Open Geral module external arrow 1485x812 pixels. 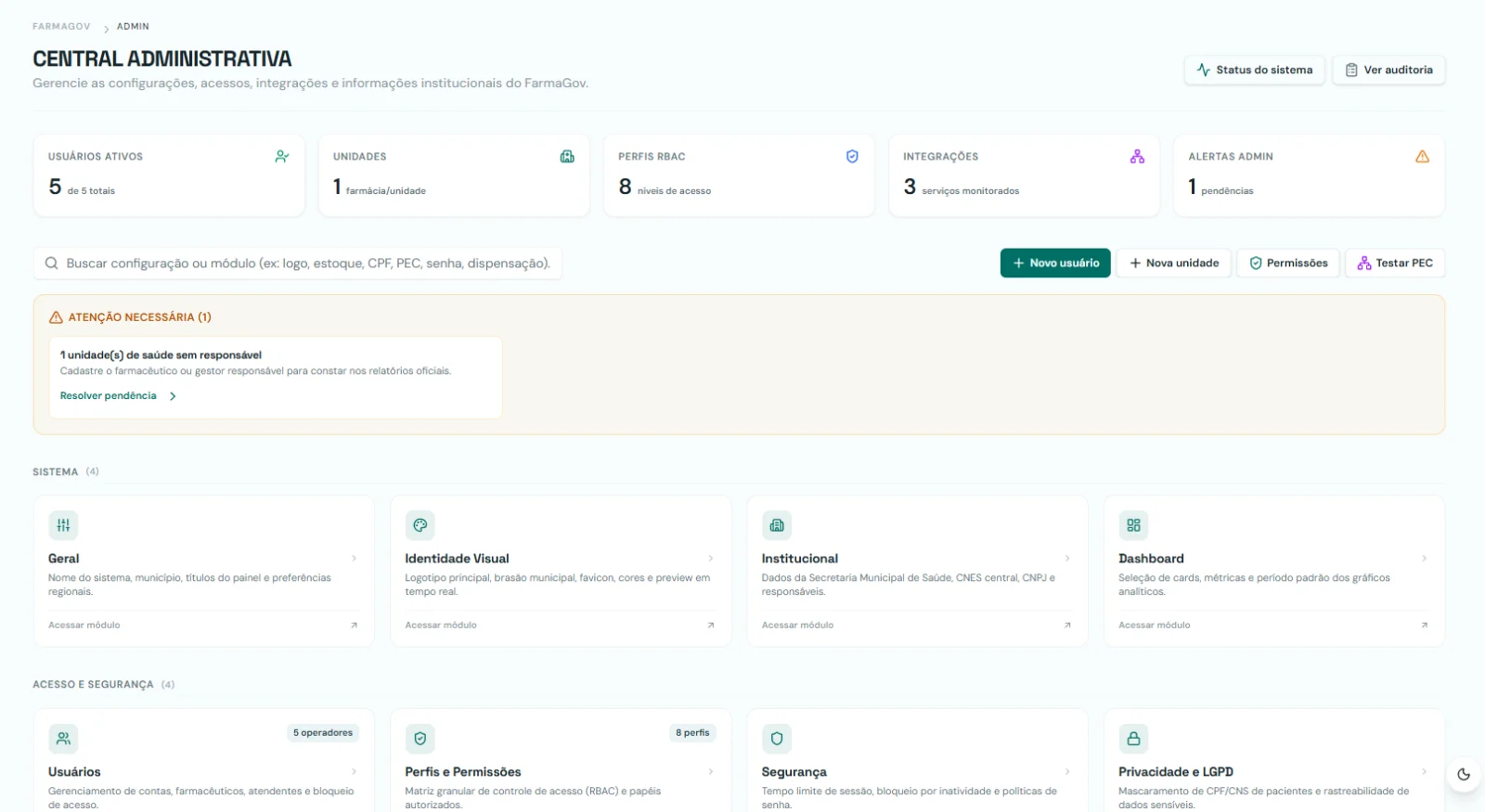click(x=354, y=625)
